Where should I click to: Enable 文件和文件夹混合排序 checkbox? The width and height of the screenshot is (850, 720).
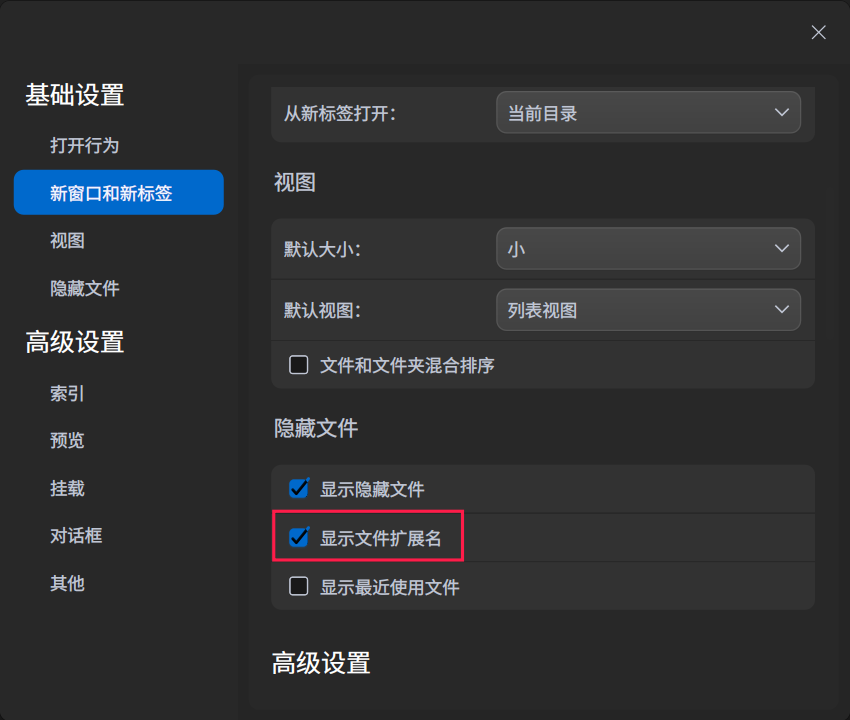point(299,365)
